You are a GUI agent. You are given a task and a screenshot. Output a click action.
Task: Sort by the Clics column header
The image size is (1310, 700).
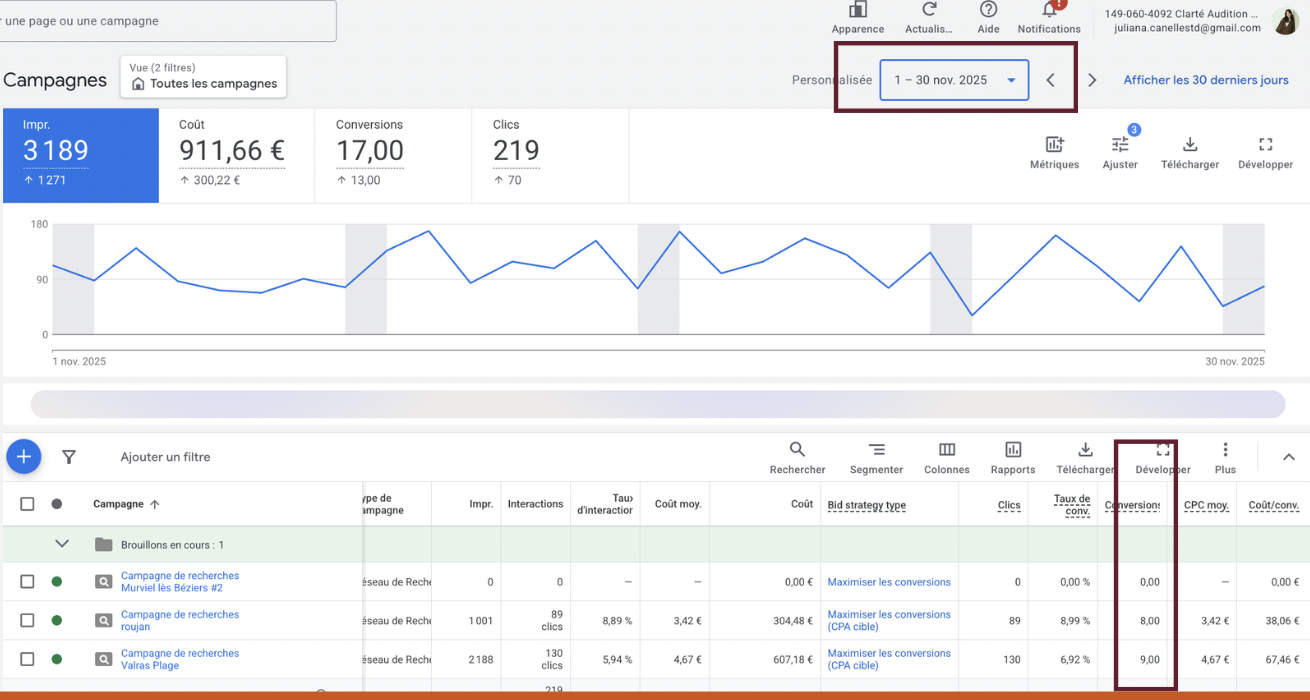point(1009,505)
